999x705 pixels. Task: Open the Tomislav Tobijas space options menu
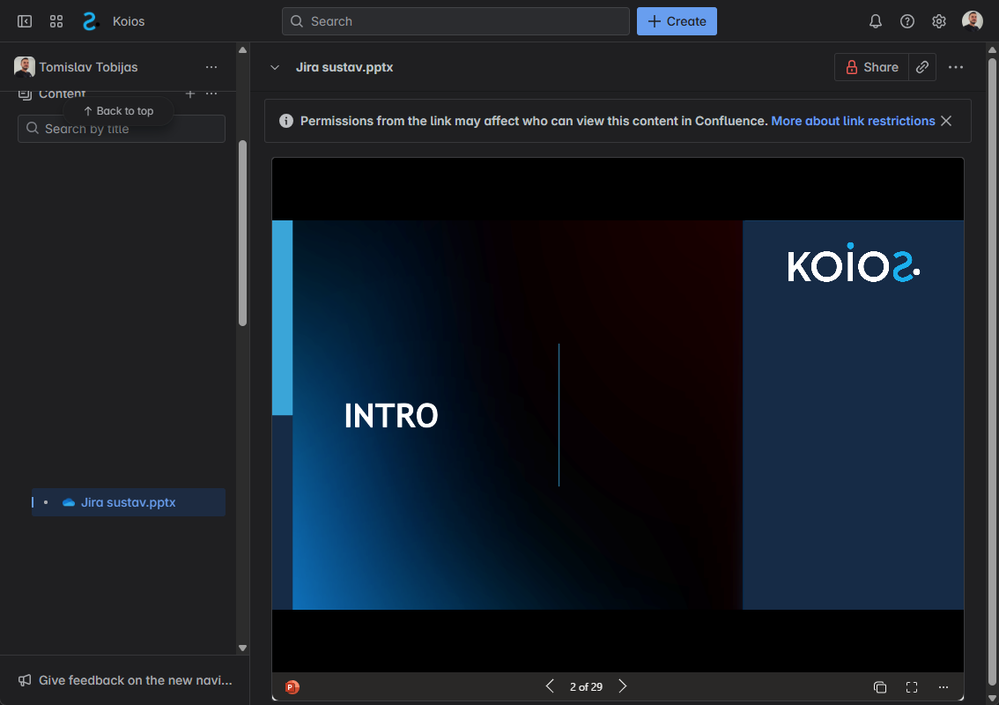click(x=212, y=67)
